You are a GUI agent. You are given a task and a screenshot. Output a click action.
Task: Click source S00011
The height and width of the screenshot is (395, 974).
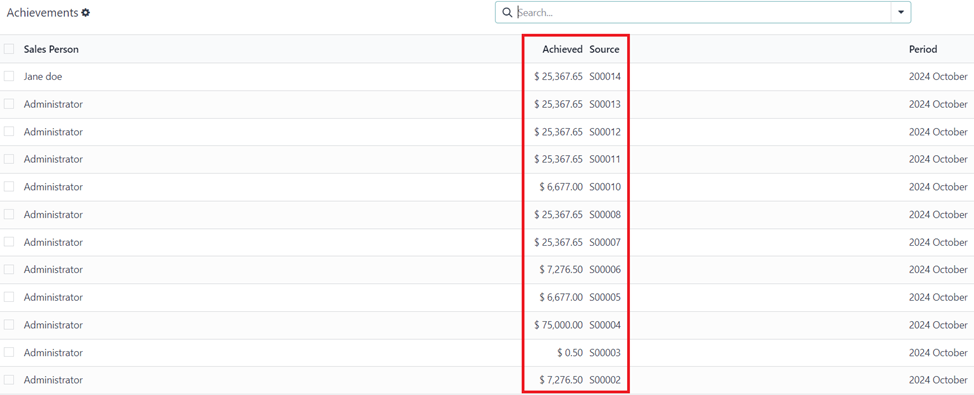[x=605, y=159]
